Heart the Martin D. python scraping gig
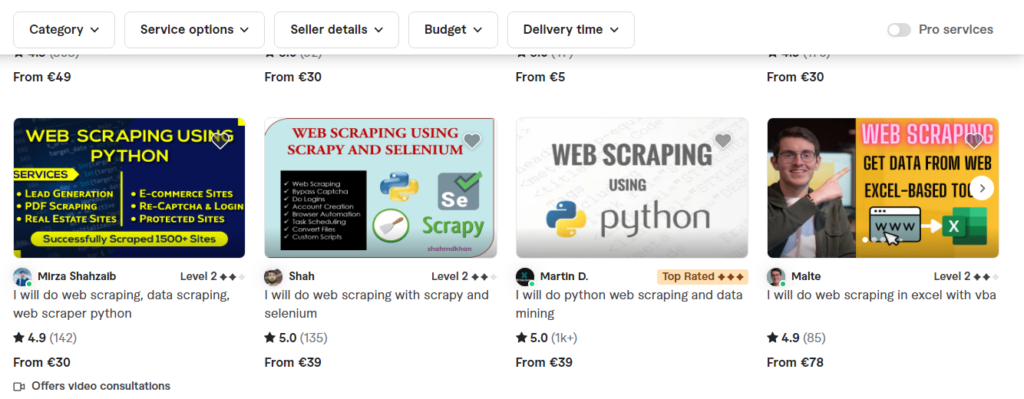The image size is (1024, 399). tap(723, 141)
